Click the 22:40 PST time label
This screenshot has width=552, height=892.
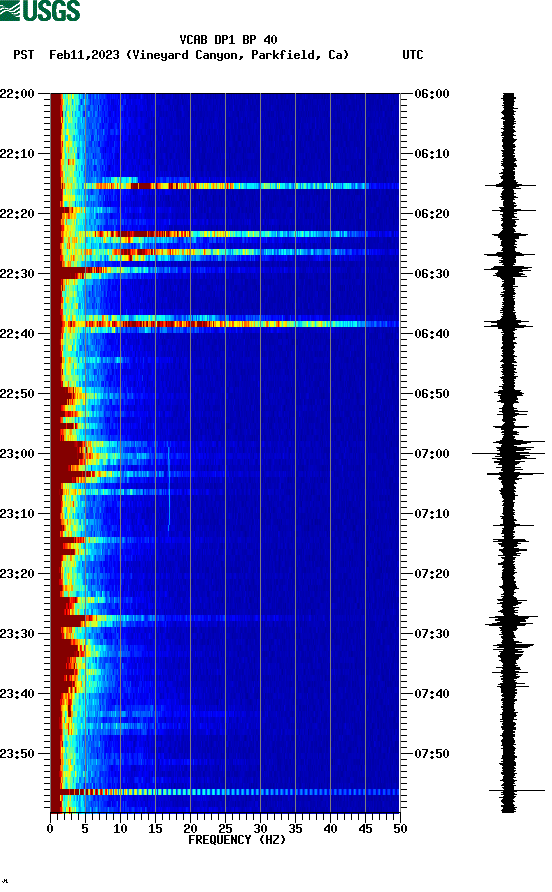[x=17, y=334]
